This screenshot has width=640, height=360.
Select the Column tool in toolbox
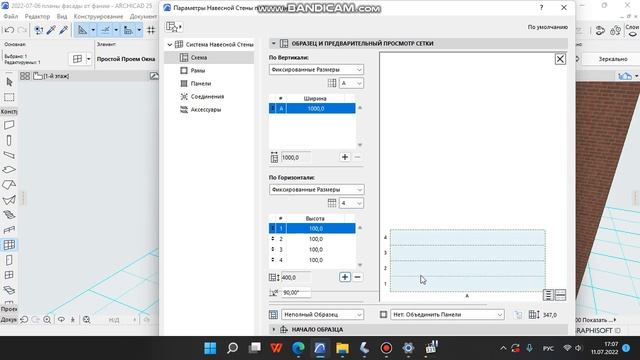(9, 141)
